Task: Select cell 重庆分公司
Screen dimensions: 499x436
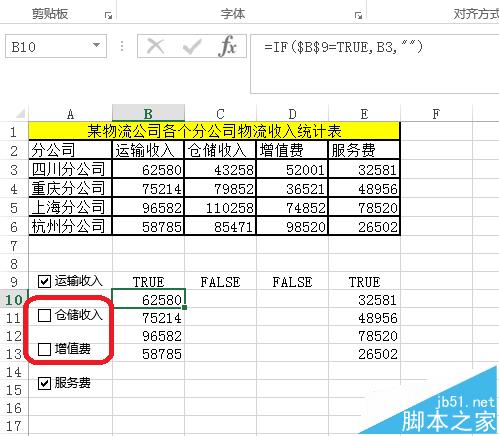Action: point(70,188)
